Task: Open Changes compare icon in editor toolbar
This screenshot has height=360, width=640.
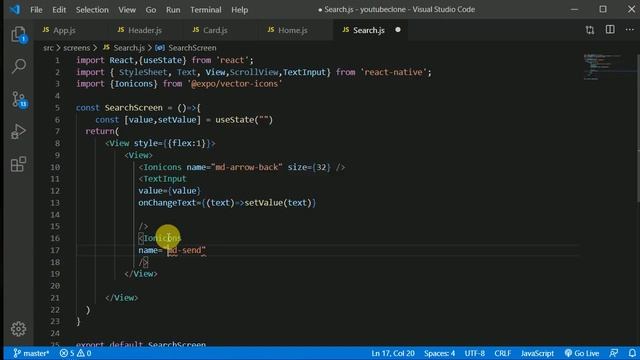Action: (x=590, y=30)
